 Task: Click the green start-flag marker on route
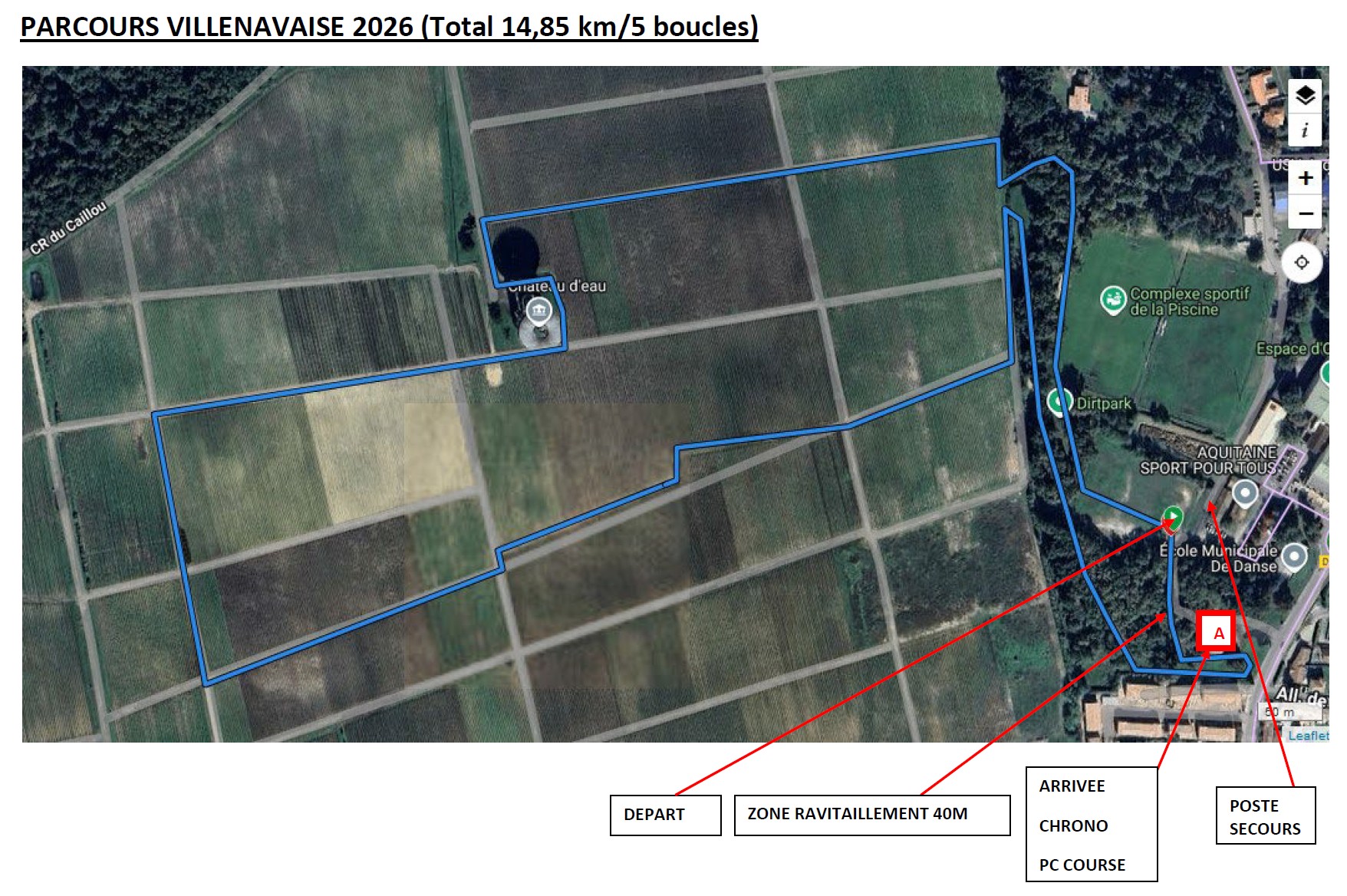(1172, 516)
